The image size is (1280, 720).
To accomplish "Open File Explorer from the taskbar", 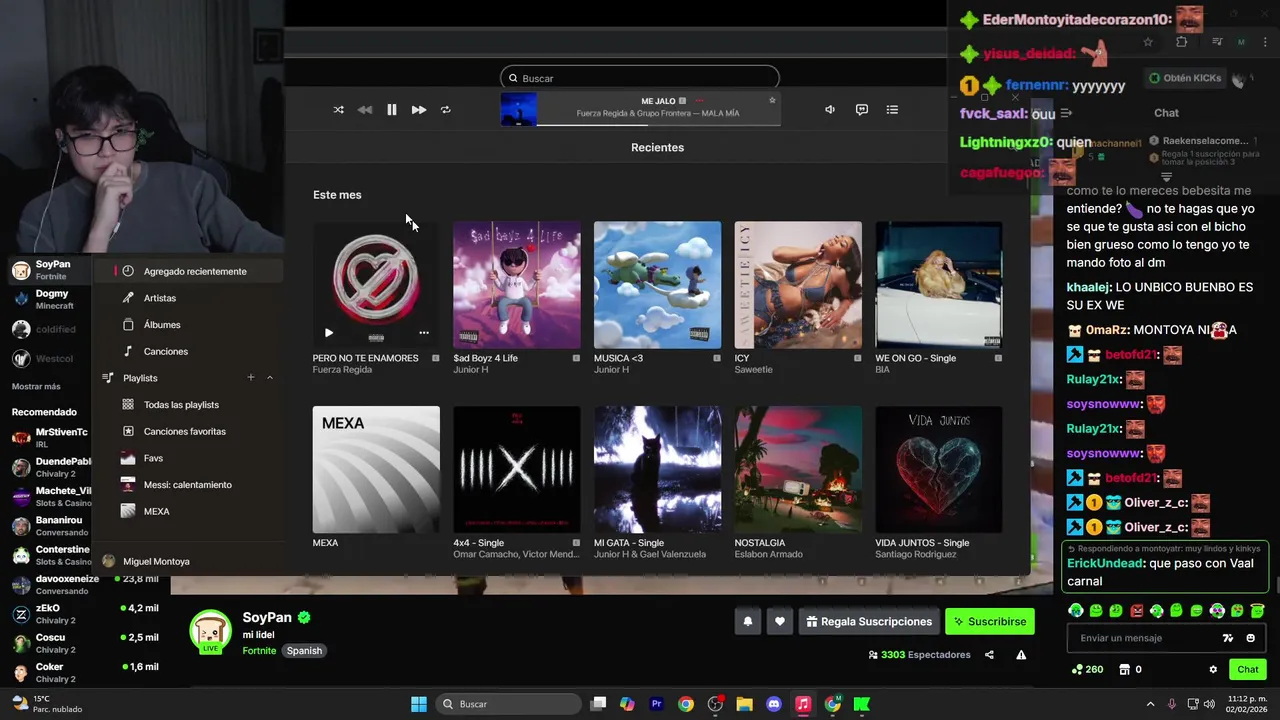I will pyautogui.click(x=744, y=704).
